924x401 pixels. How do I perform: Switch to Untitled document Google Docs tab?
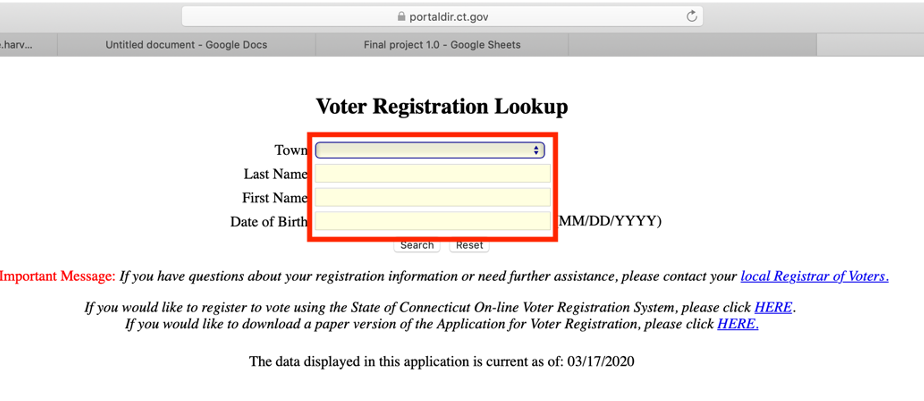point(186,45)
